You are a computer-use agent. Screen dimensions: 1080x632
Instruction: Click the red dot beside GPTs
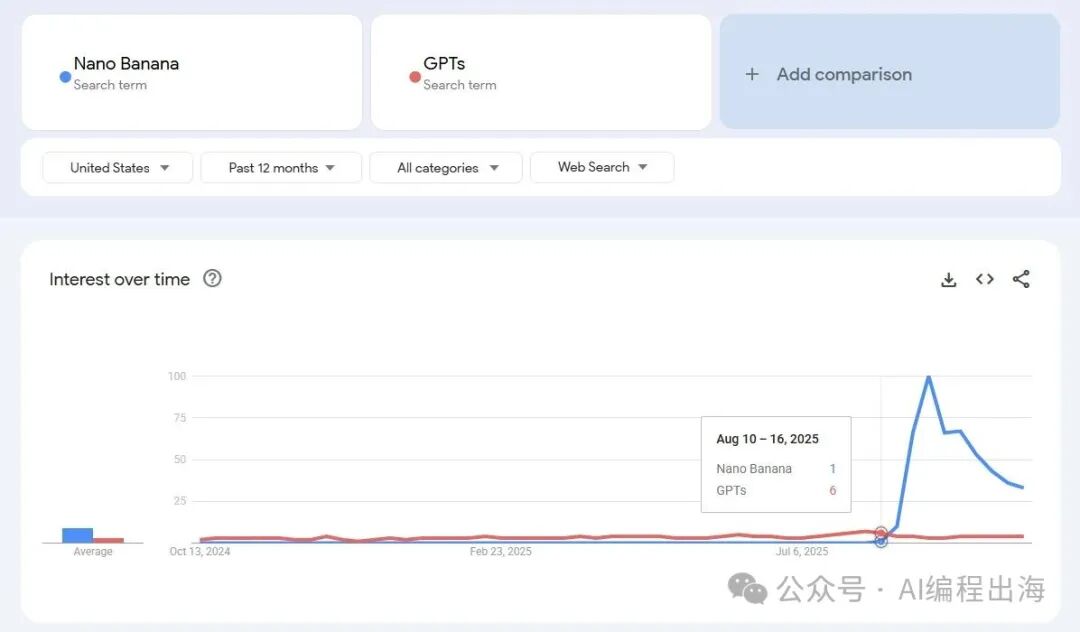pos(415,77)
